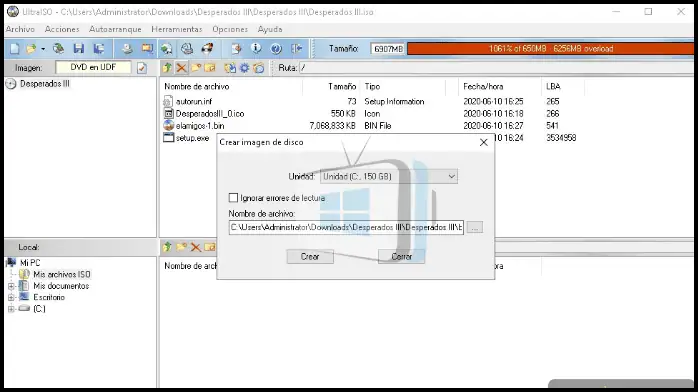Click the Exit toolbar icon
698x392 pixels.
296,48
